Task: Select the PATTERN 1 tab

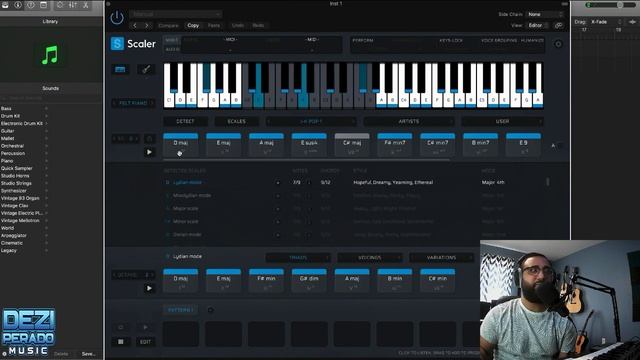Action: pyautogui.click(x=180, y=310)
